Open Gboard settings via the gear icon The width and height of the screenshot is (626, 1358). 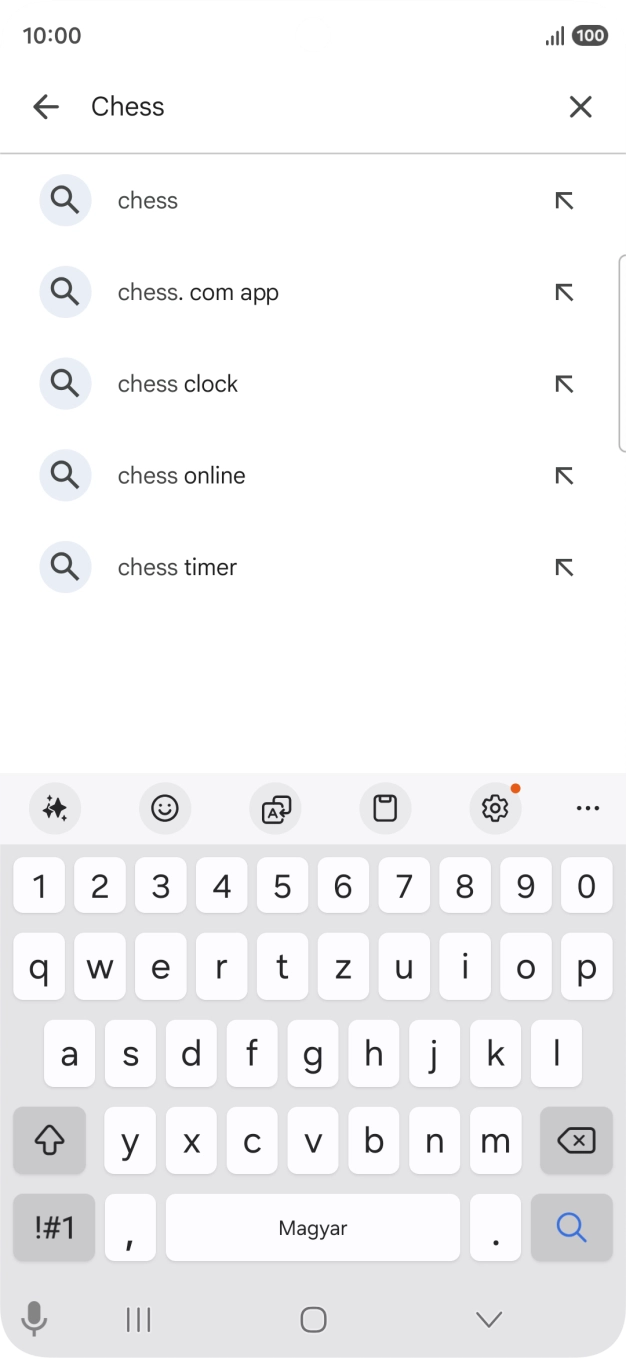pos(494,809)
